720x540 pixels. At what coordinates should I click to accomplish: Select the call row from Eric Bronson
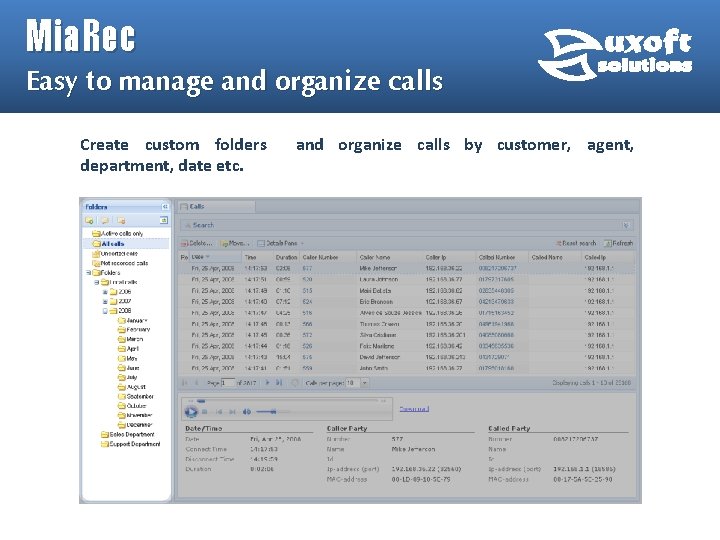[406, 302]
